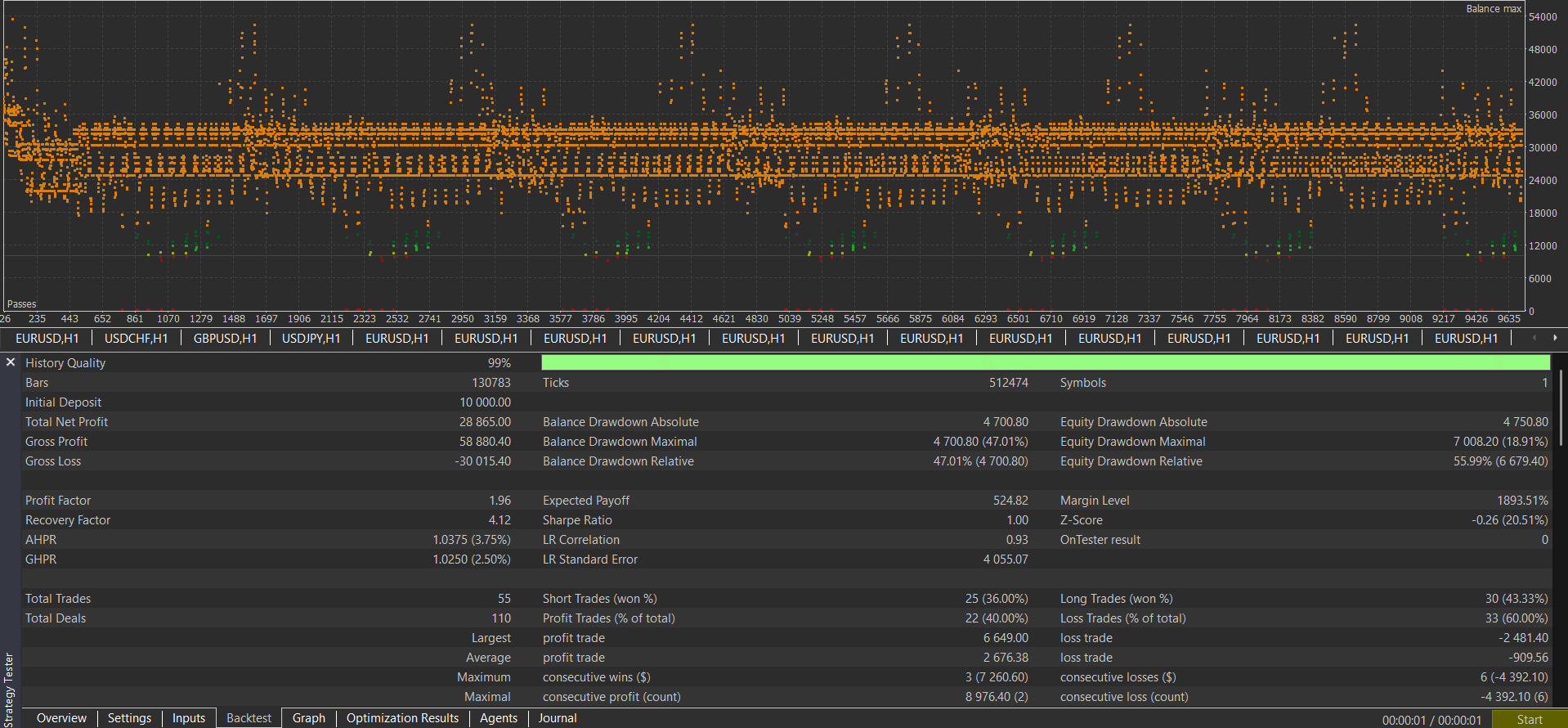Close the Strategy Tester panel
The width and height of the screenshot is (1568, 728).
[11, 362]
